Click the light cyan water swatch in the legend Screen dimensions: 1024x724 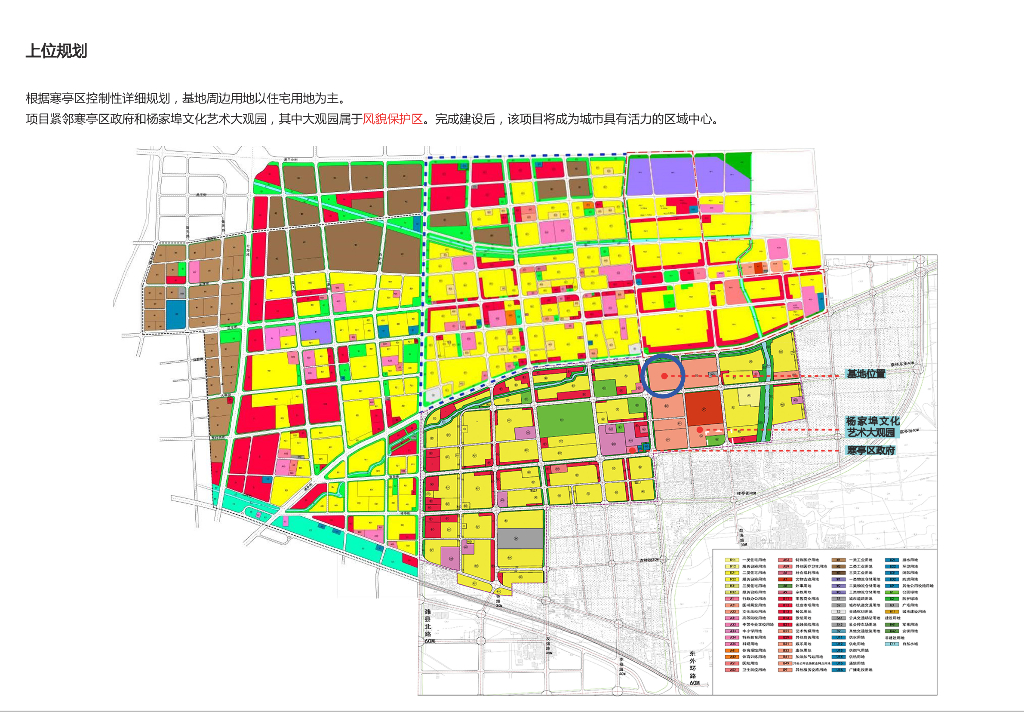tap(891, 644)
